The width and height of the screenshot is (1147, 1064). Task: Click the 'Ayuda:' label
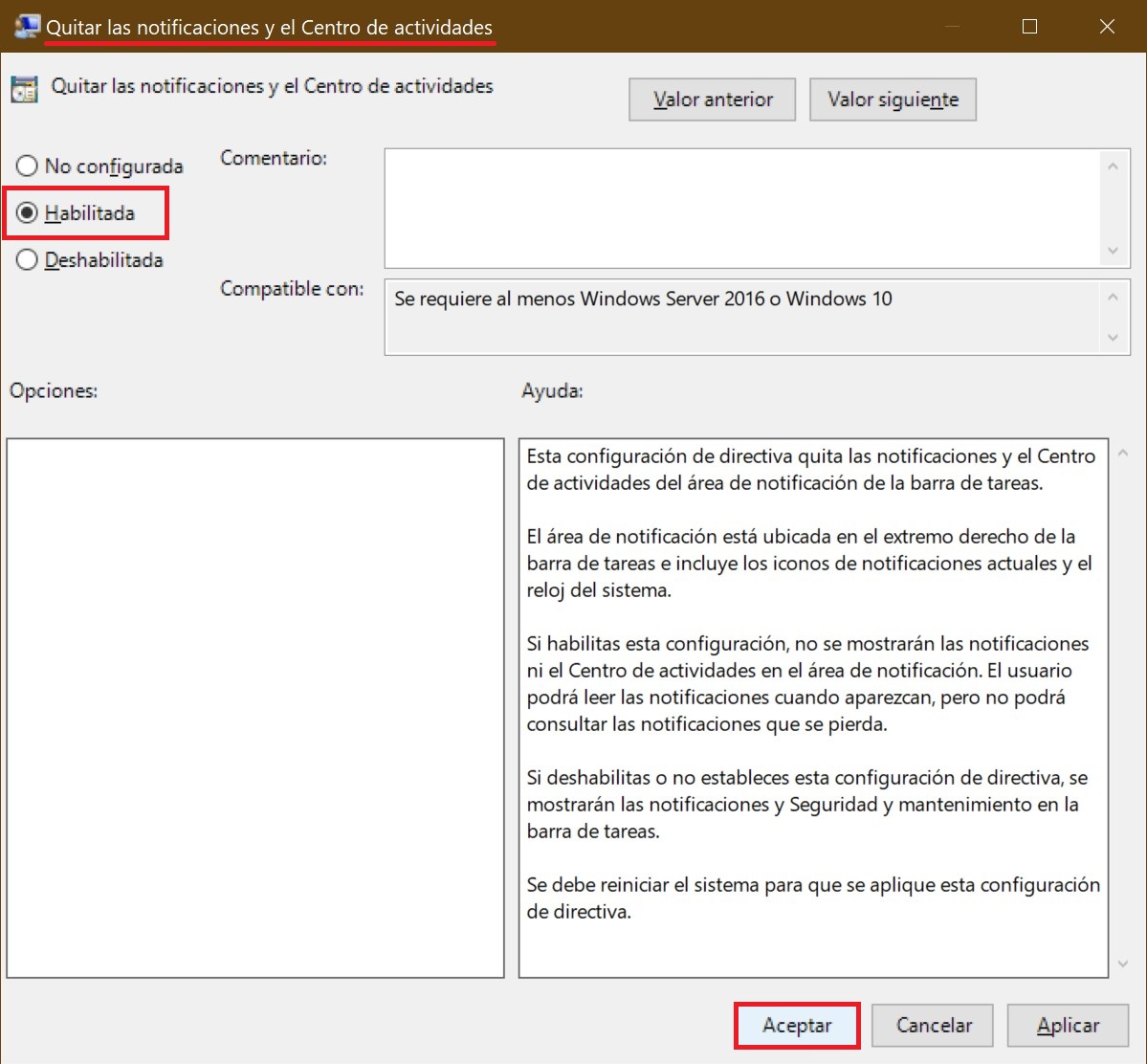tap(552, 390)
